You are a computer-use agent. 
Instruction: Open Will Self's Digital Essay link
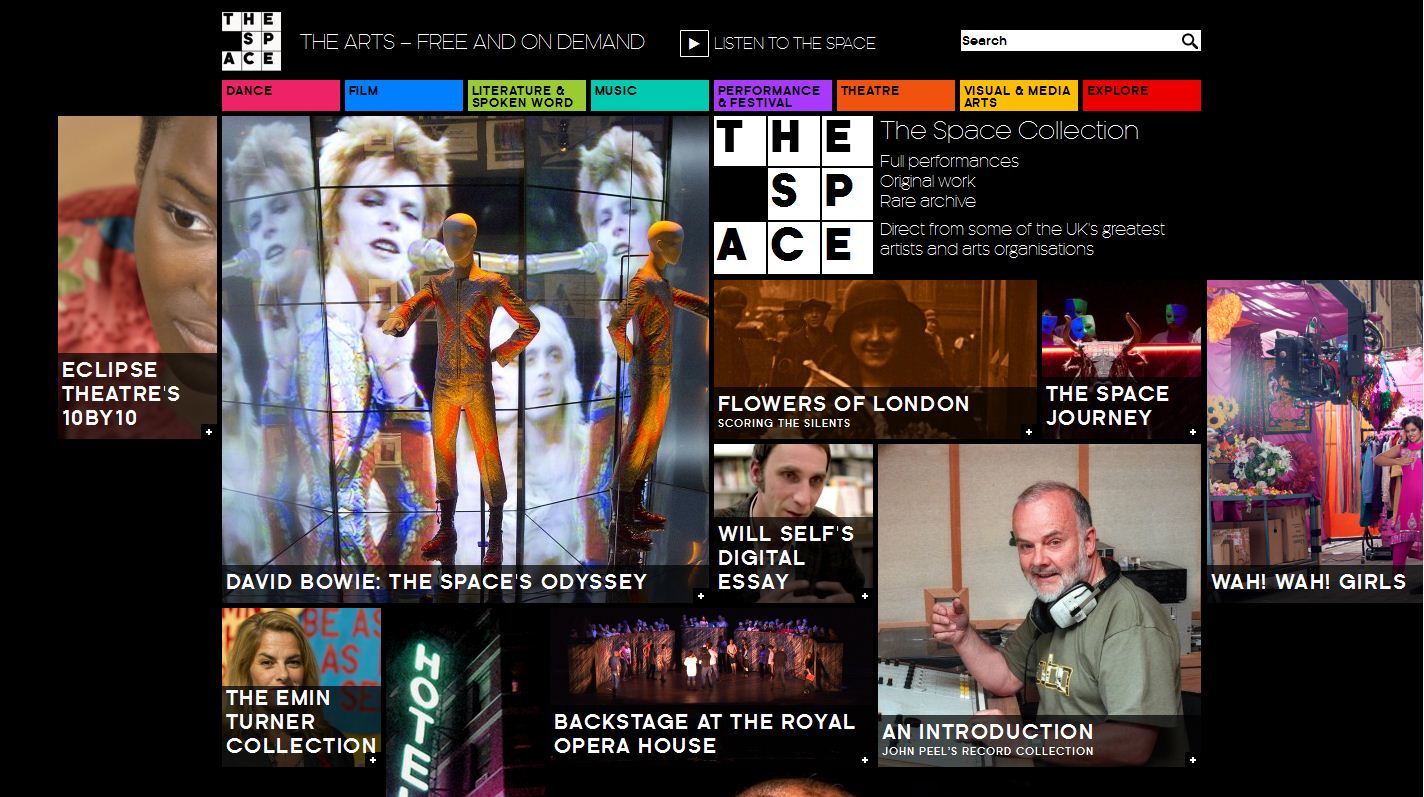(x=786, y=558)
